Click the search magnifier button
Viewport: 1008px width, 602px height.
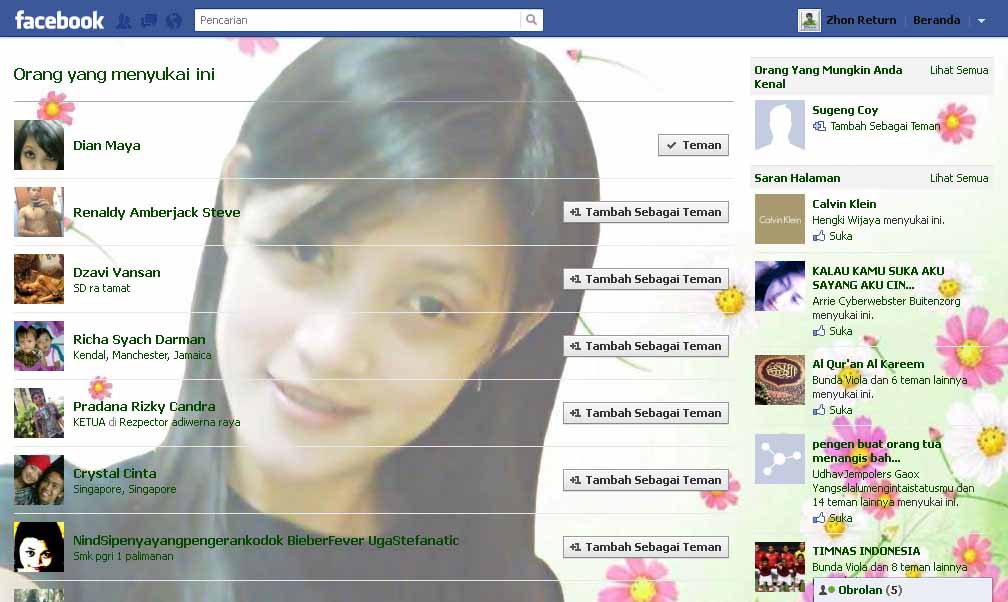coord(532,20)
